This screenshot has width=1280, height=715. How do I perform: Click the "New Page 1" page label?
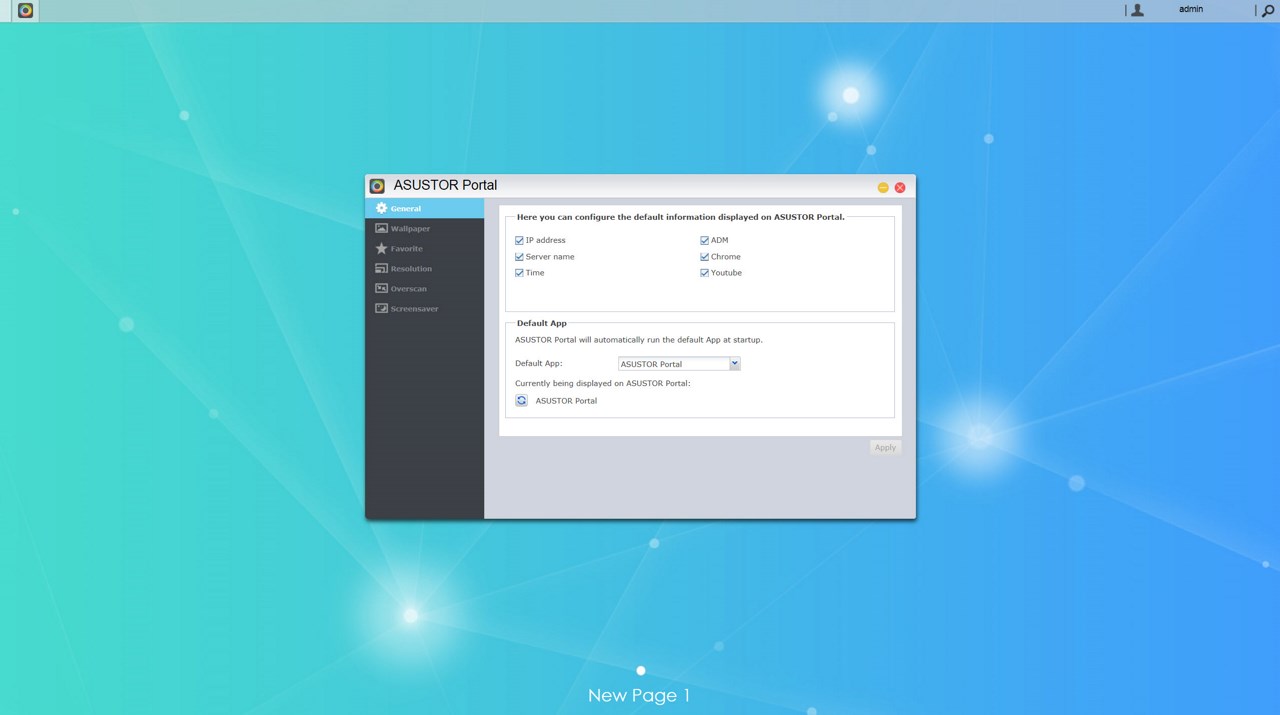point(639,695)
